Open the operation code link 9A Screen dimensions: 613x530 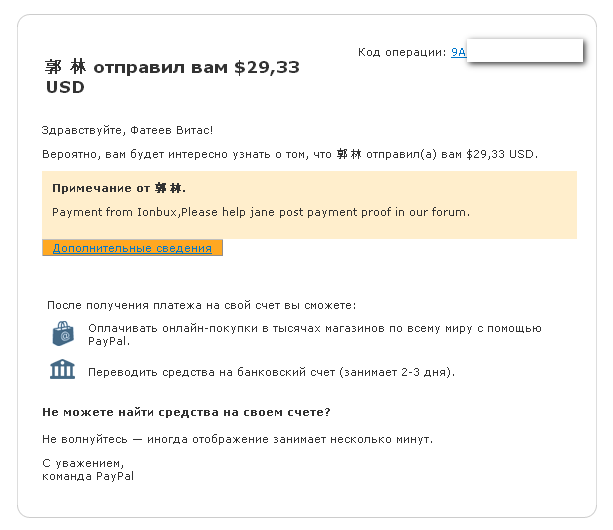(459, 52)
